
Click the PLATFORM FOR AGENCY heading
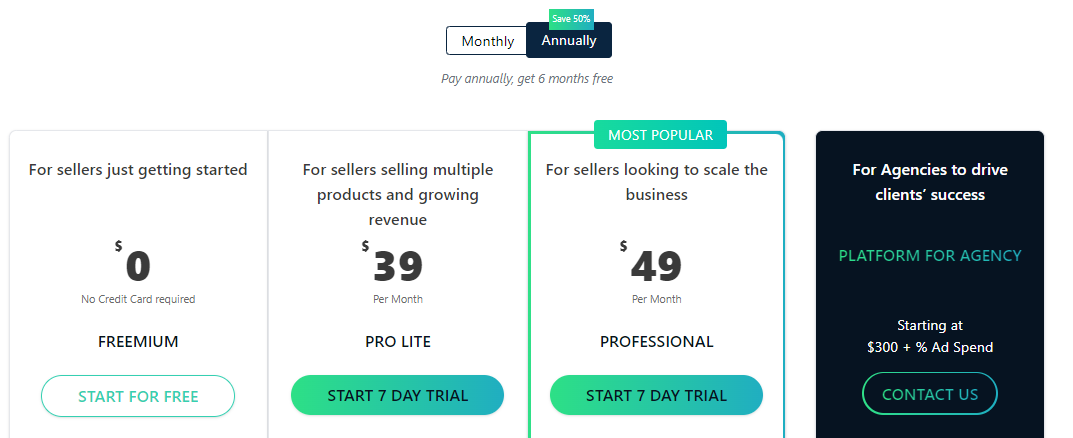point(930,255)
